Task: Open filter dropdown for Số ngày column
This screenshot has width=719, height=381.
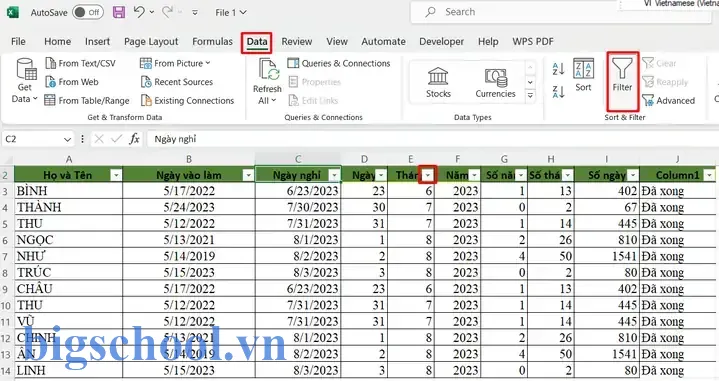Action: pyautogui.click(x=633, y=175)
